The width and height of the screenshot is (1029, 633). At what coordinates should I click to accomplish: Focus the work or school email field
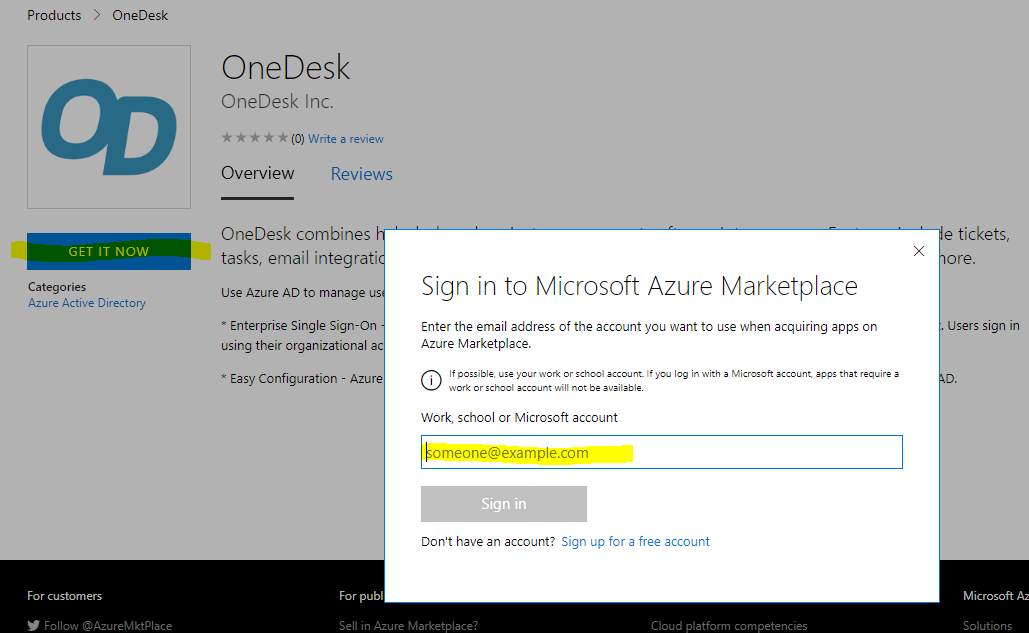[x=662, y=452]
